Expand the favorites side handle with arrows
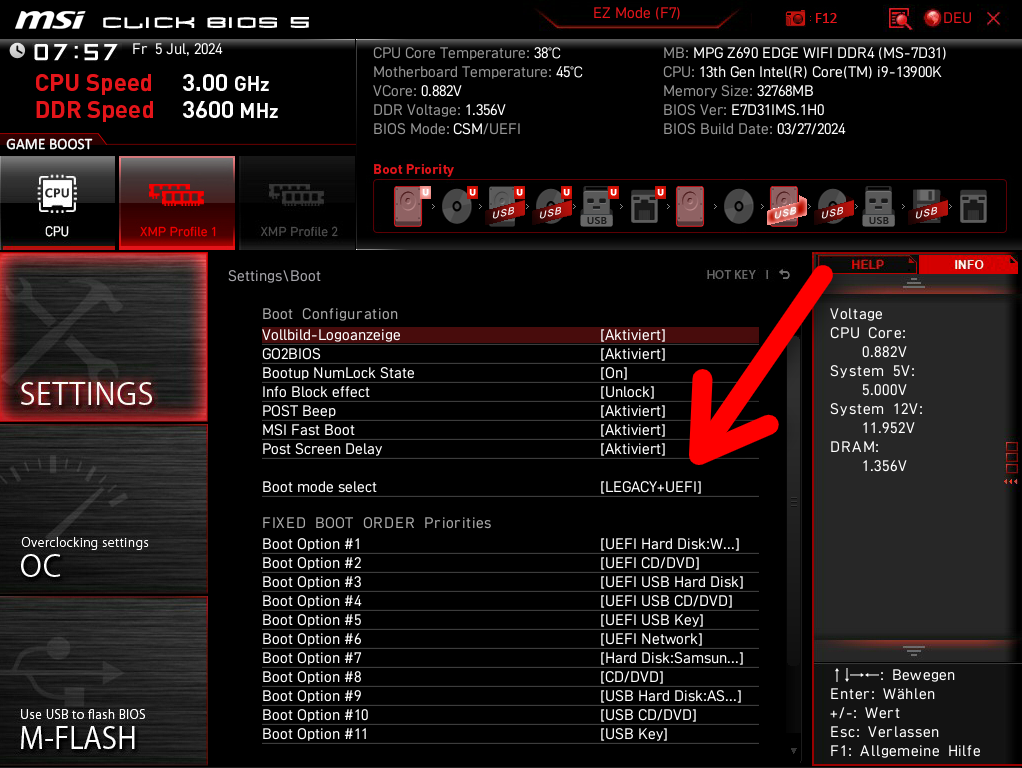1022x768 pixels. 1011,462
